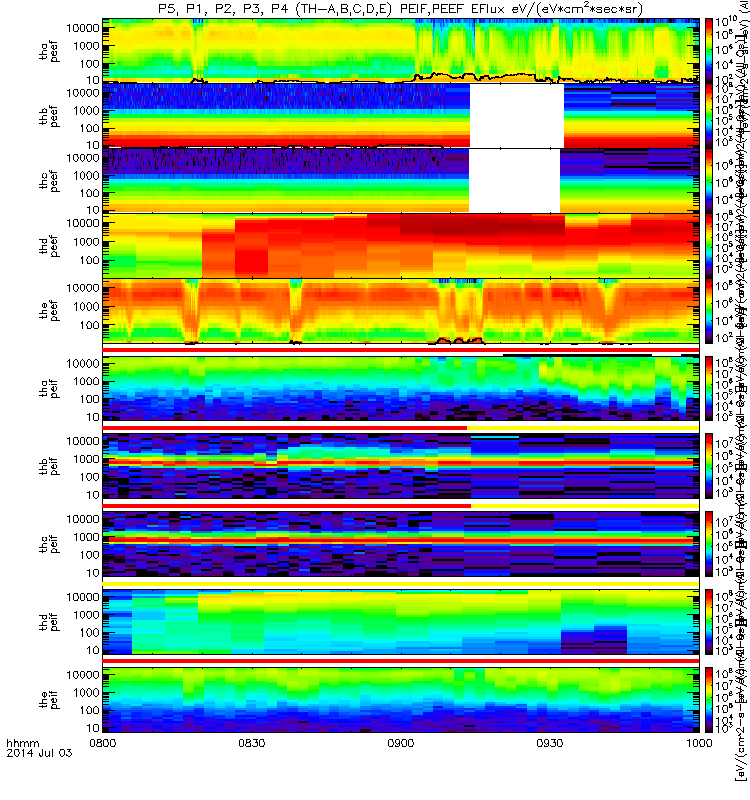The width and height of the screenshot is (750, 800).
Task: Click the yellow bar below thc peif panel
Action: (401, 583)
